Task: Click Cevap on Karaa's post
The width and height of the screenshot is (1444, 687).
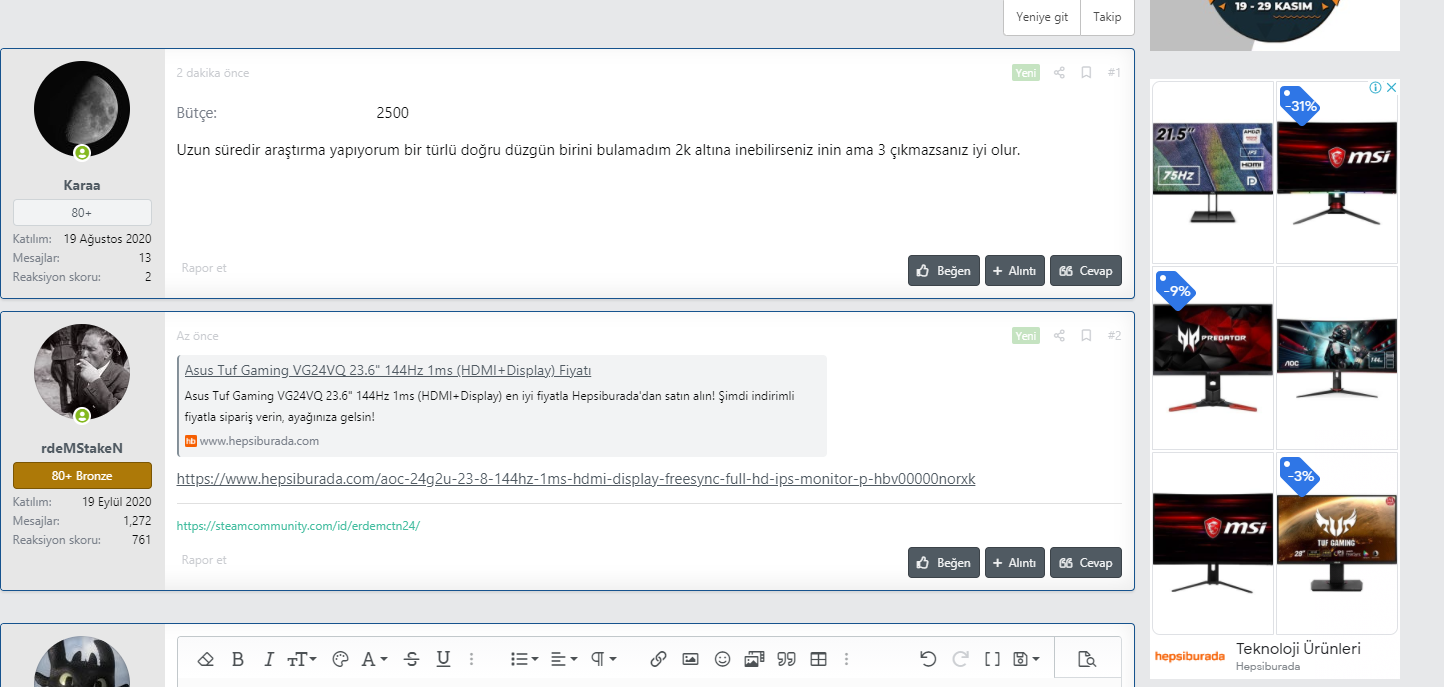Action: click(x=1086, y=271)
